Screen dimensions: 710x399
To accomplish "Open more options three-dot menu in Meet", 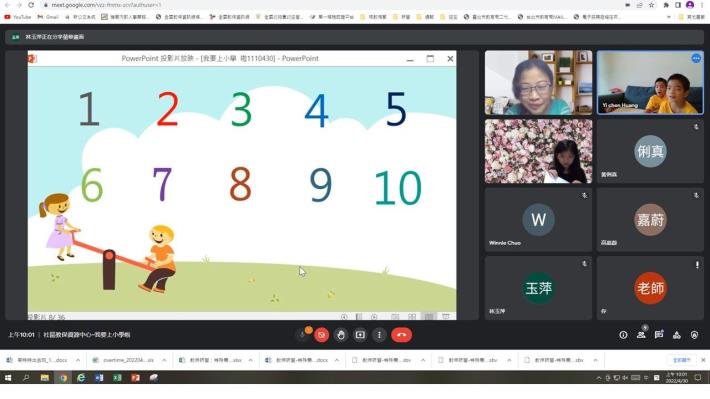I will click(x=379, y=335).
